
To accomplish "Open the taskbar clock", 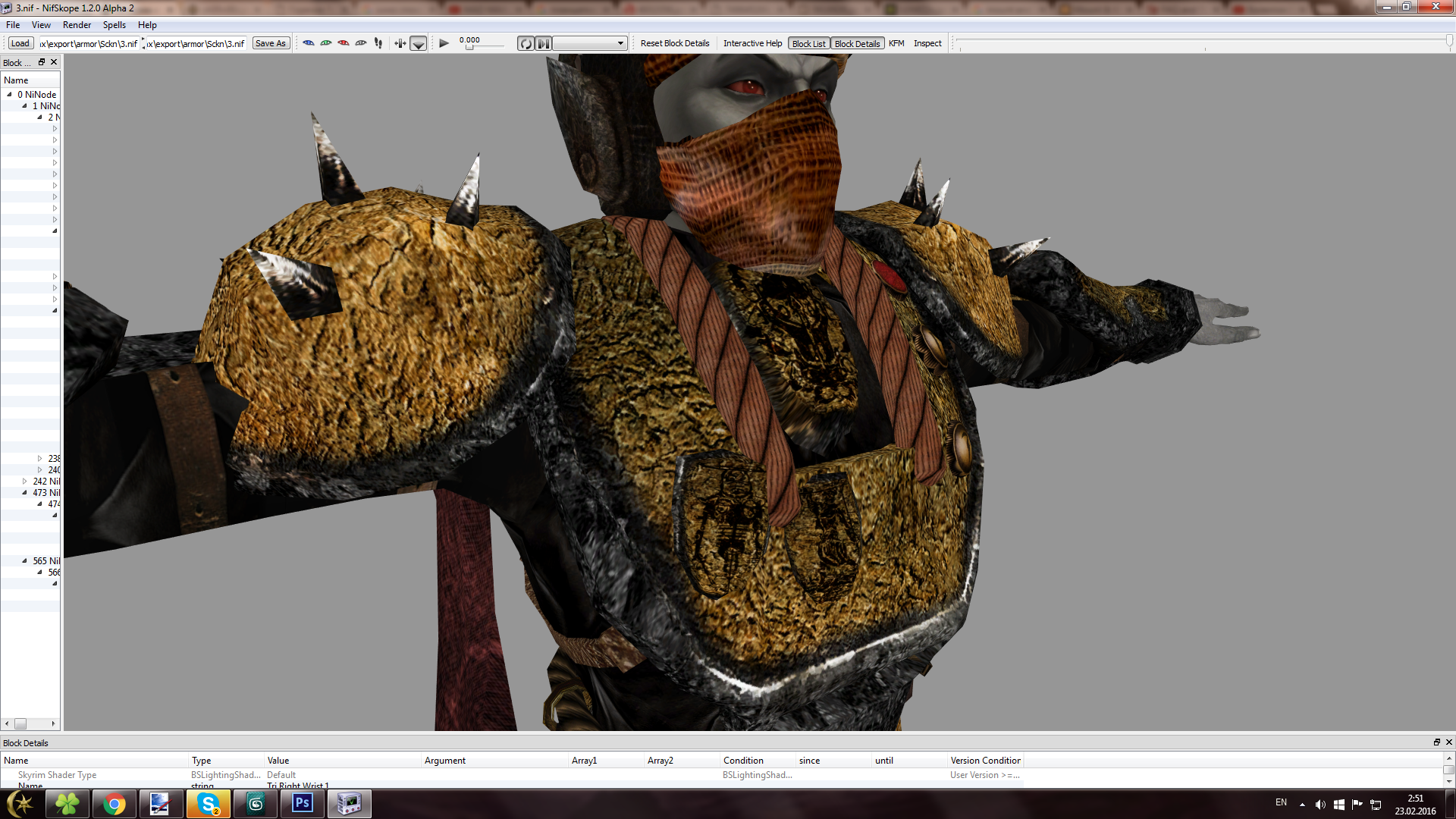I will point(1415,805).
